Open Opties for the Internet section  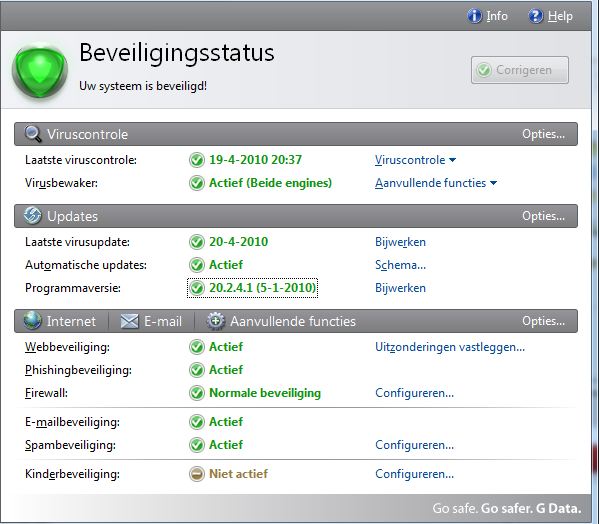543,321
